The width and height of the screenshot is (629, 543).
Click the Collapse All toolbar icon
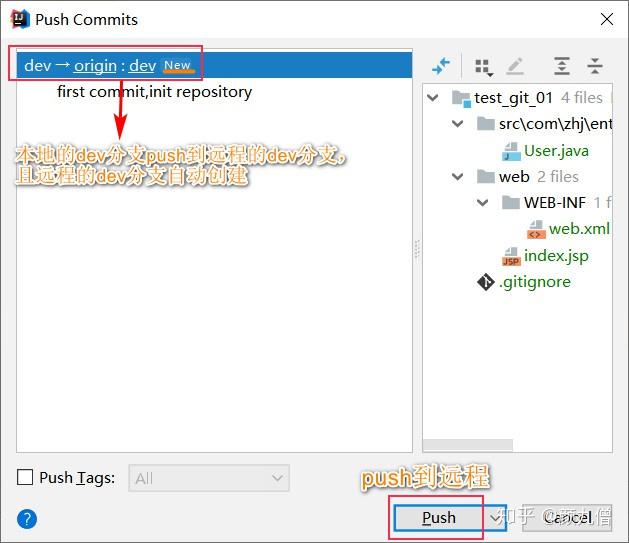coord(595,66)
